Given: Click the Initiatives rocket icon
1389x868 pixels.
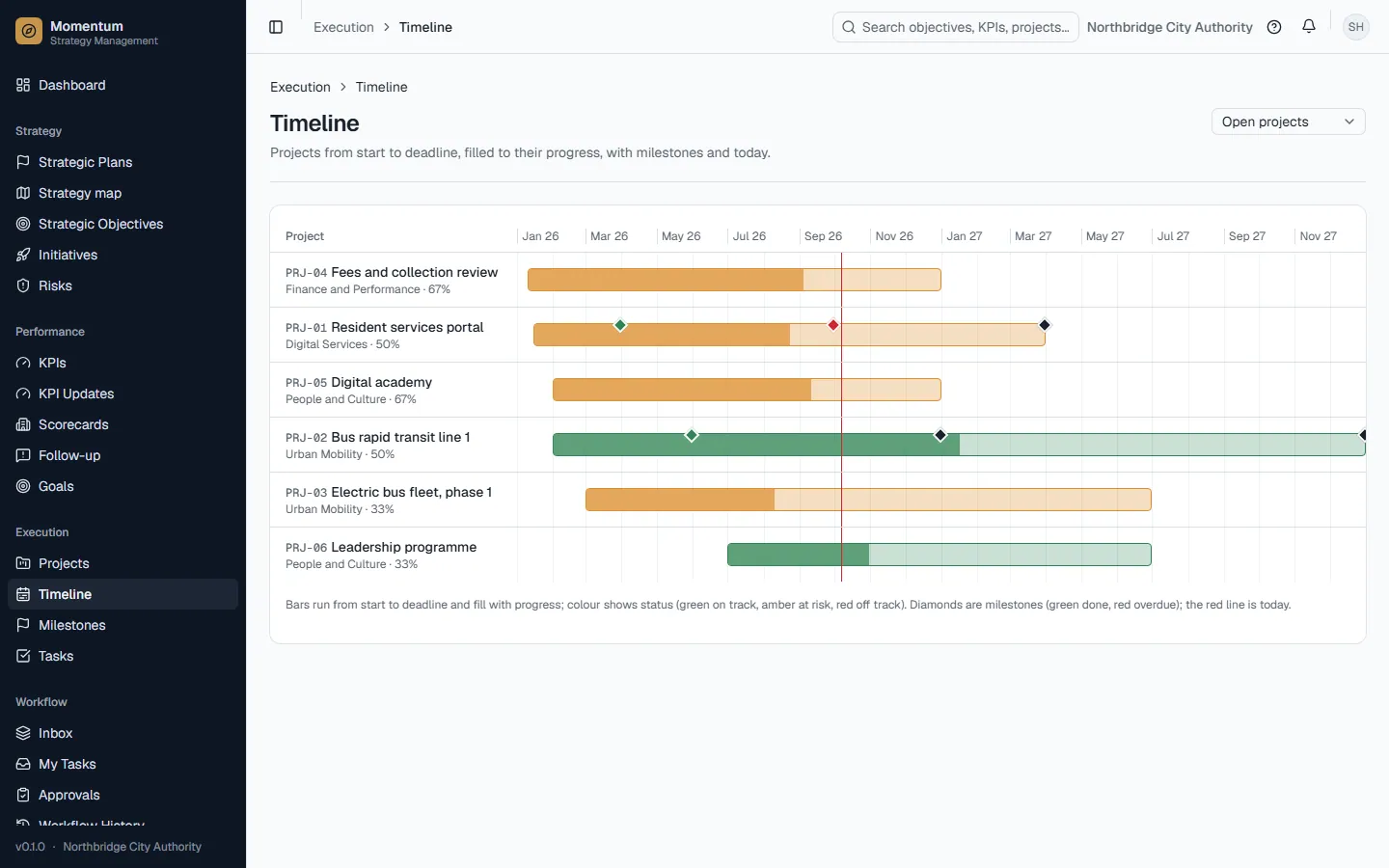Looking at the screenshot, I should pos(23,255).
